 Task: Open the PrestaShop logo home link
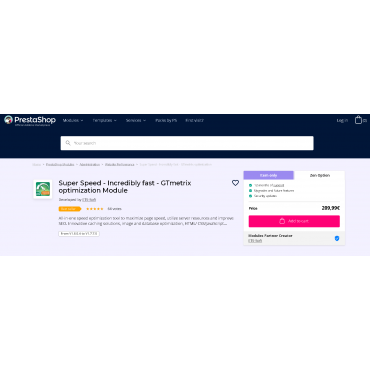point(30,120)
